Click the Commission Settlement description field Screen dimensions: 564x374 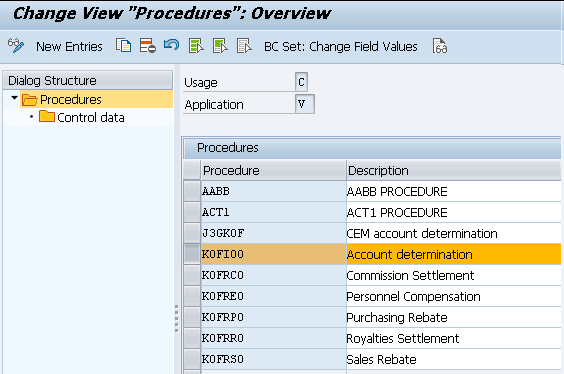(454, 275)
